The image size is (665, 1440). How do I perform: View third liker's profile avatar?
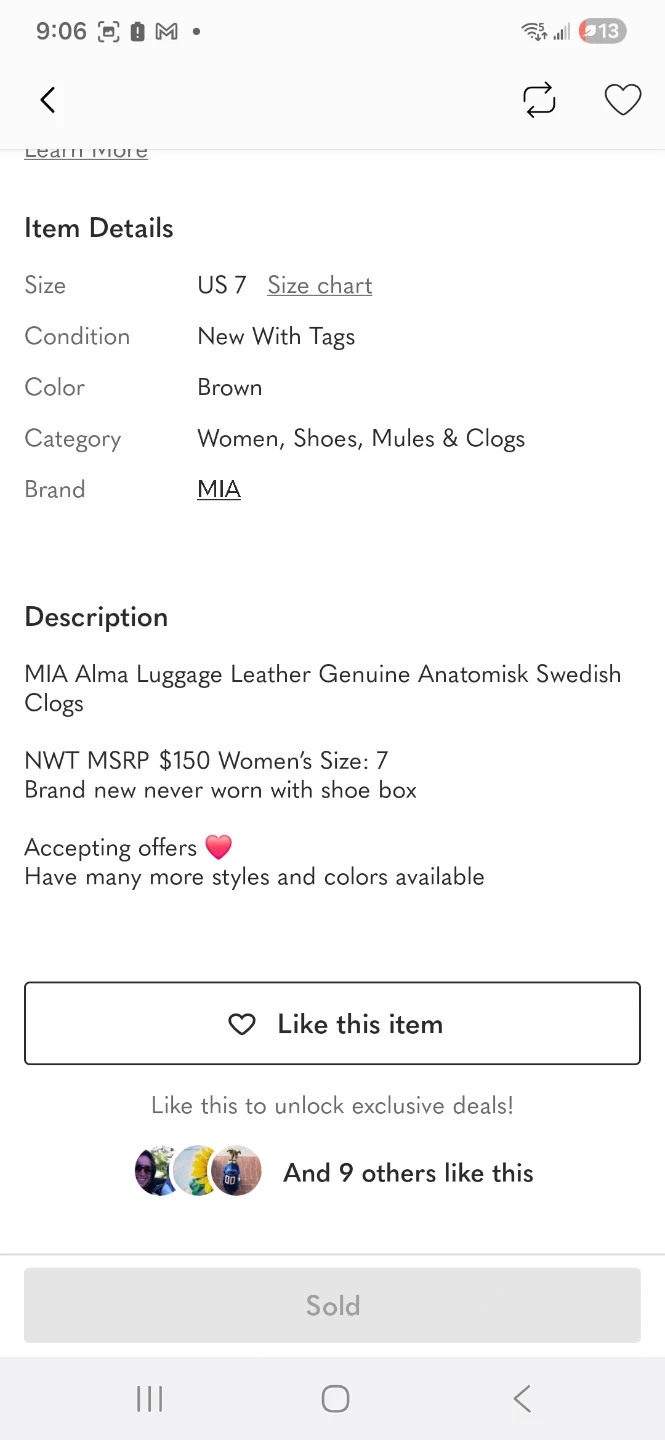238,1171
